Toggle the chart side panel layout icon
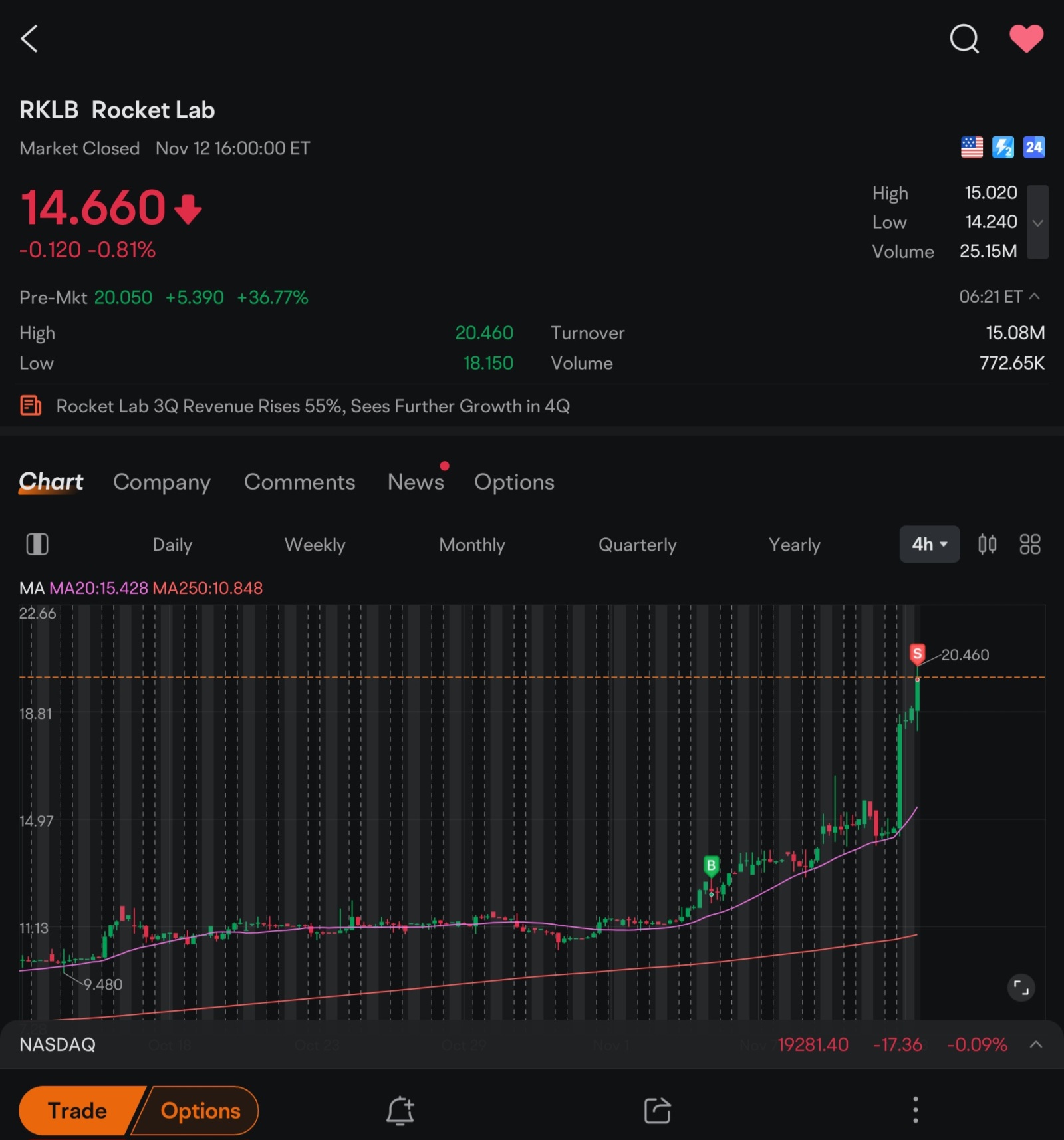Image resolution: width=1064 pixels, height=1140 pixels. pos(37,544)
